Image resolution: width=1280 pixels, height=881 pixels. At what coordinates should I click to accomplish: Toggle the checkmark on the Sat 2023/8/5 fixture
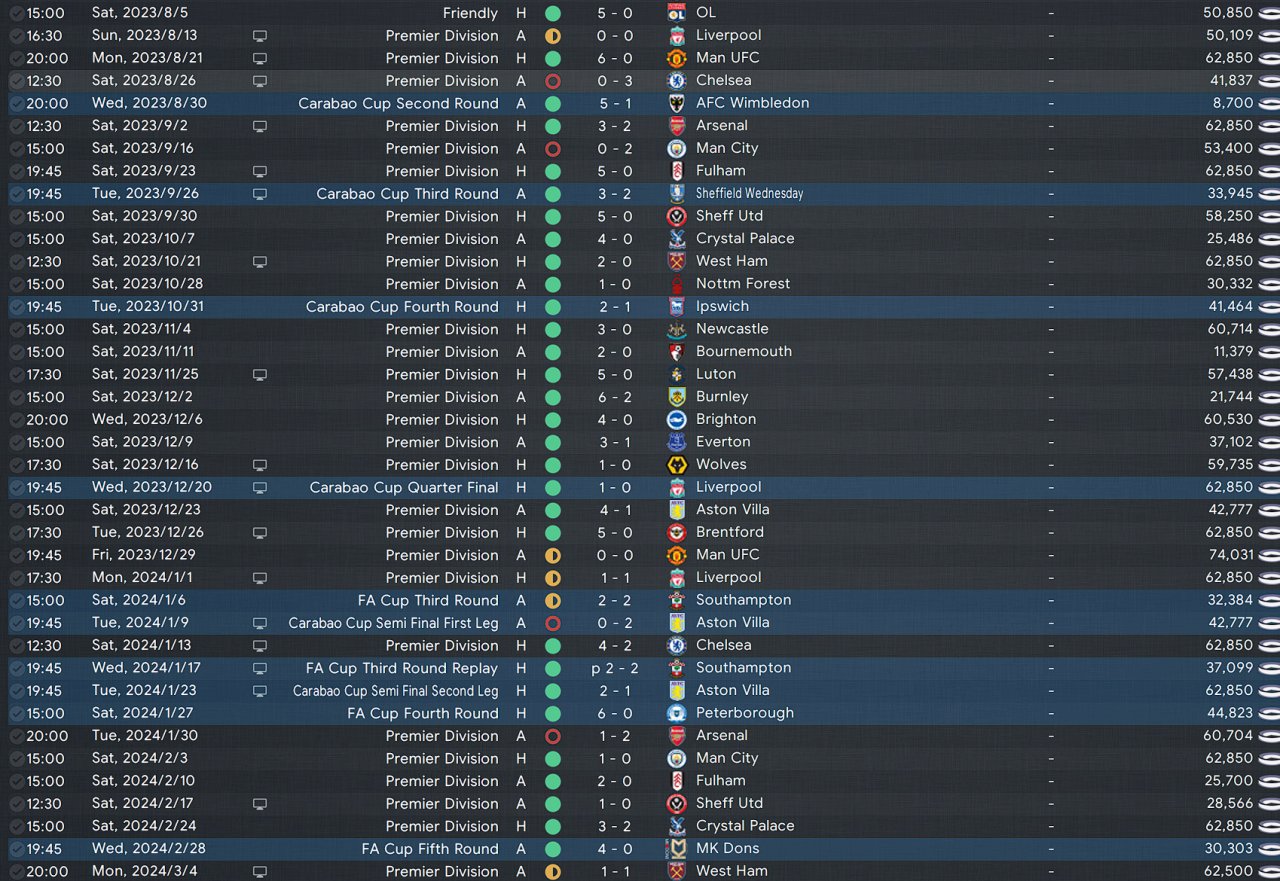point(17,13)
